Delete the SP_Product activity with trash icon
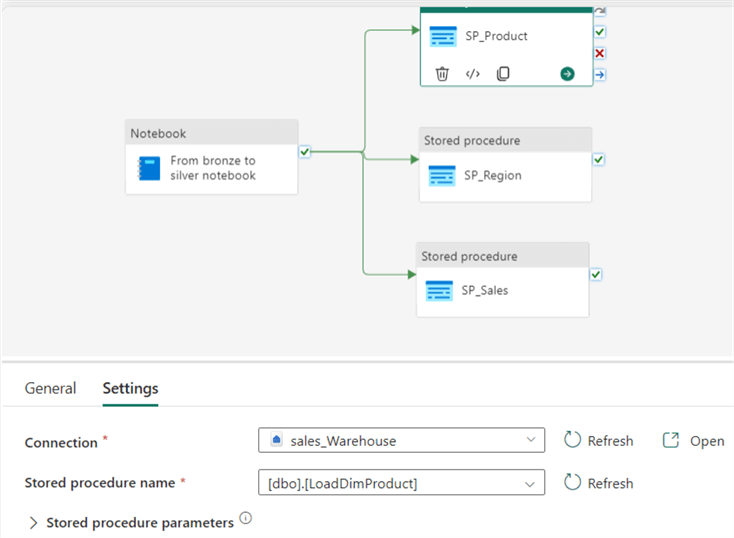Image resolution: width=734 pixels, height=538 pixels. (x=442, y=73)
